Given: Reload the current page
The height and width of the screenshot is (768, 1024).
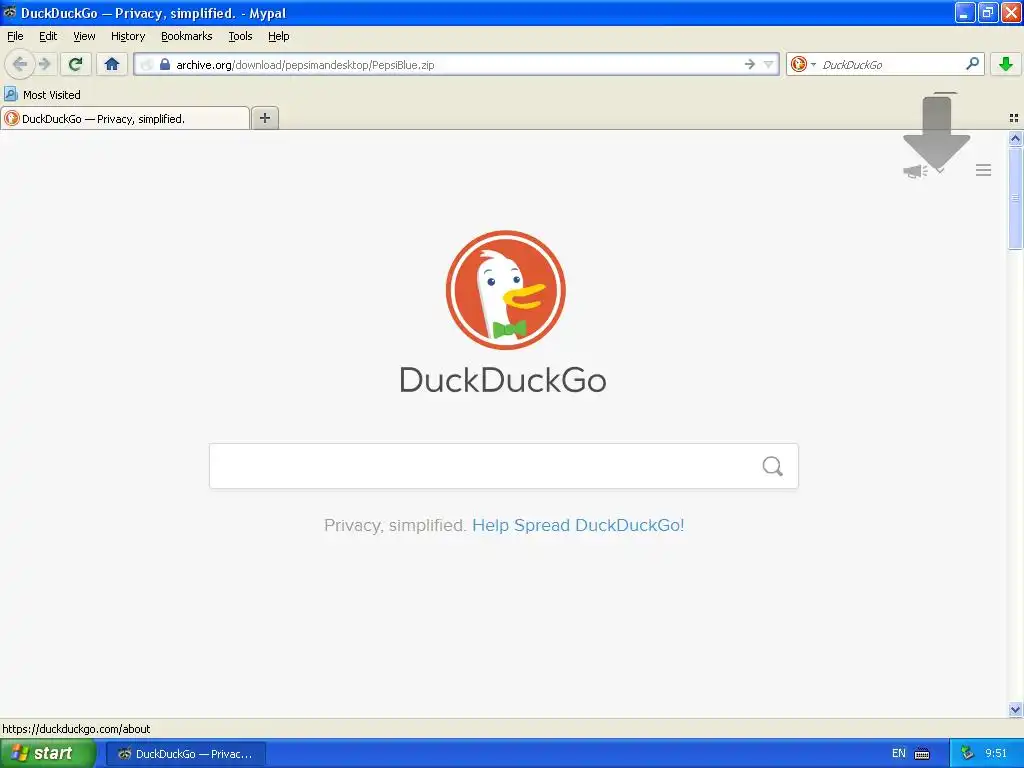Looking at the screenshot, I should coord(75,64).
